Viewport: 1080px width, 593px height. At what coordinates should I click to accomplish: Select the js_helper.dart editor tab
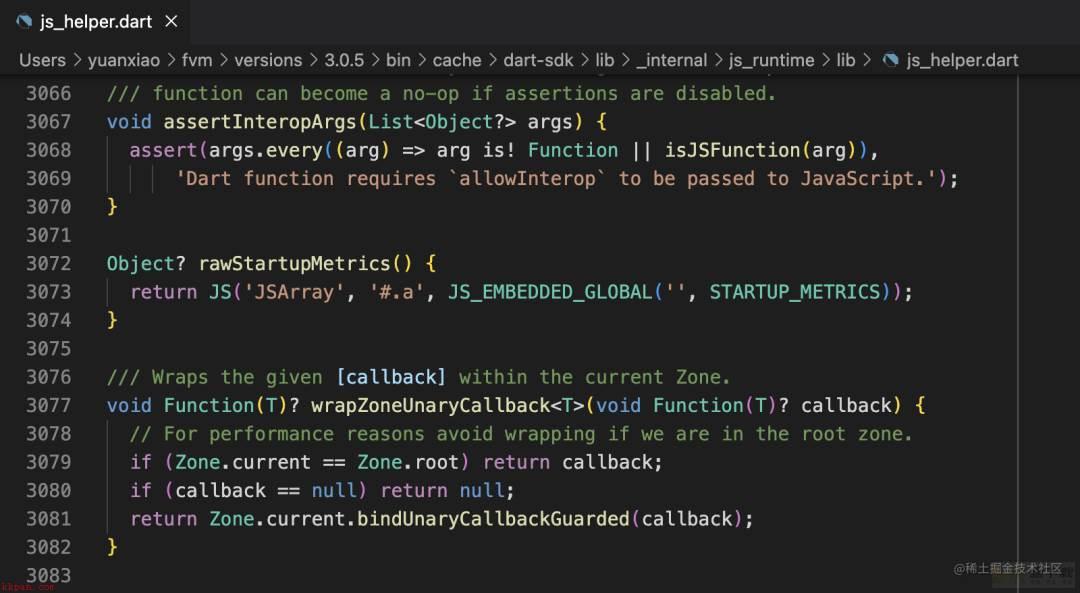pyautogui.click(x=95, y=21)
